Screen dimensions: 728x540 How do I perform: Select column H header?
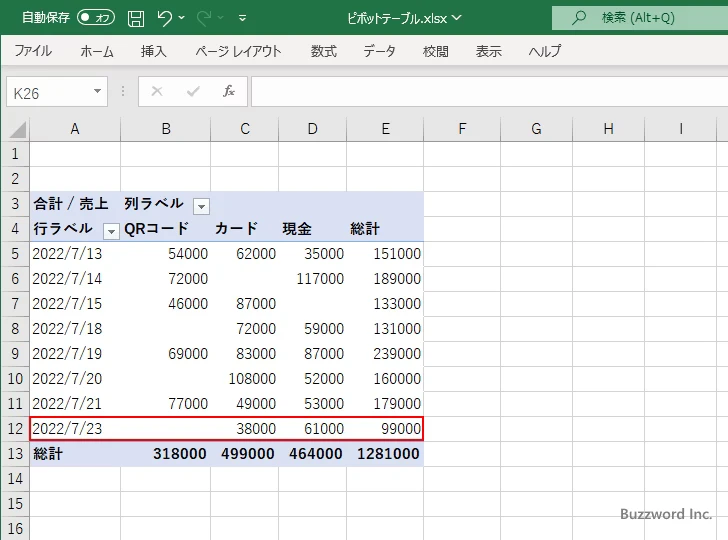(608, 129)
